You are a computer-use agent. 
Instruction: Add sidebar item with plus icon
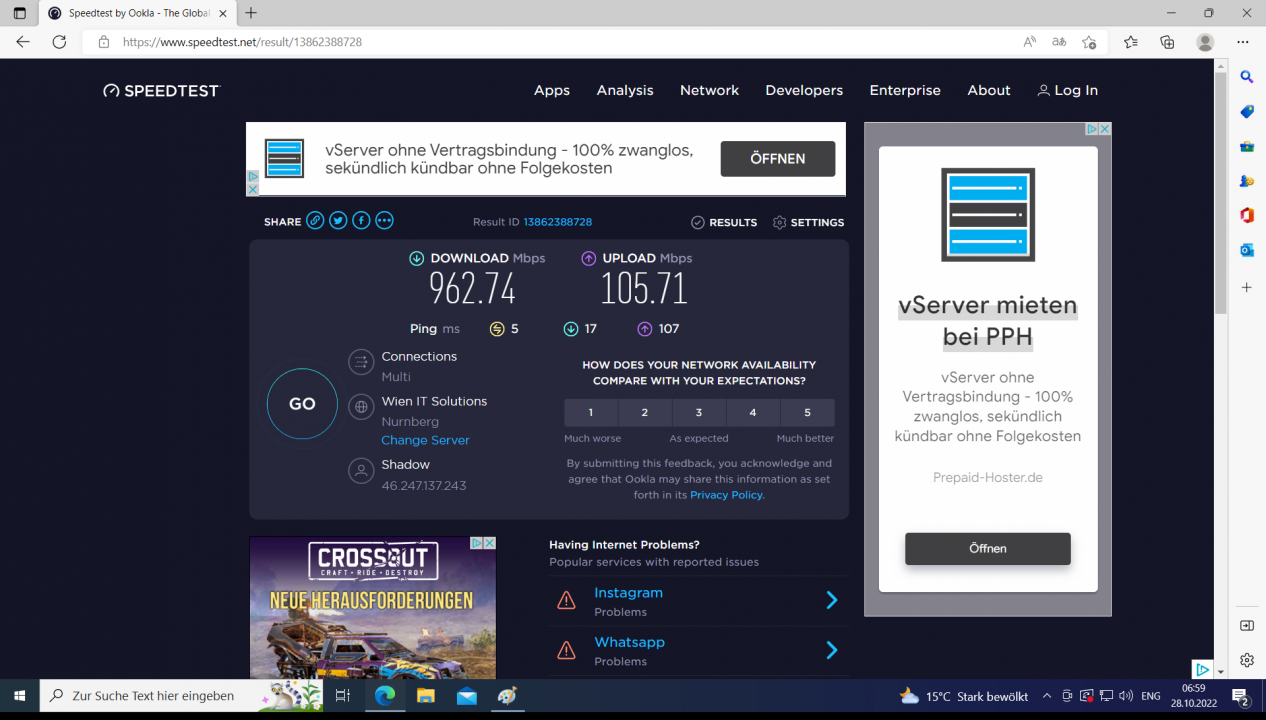point(1247,287)
